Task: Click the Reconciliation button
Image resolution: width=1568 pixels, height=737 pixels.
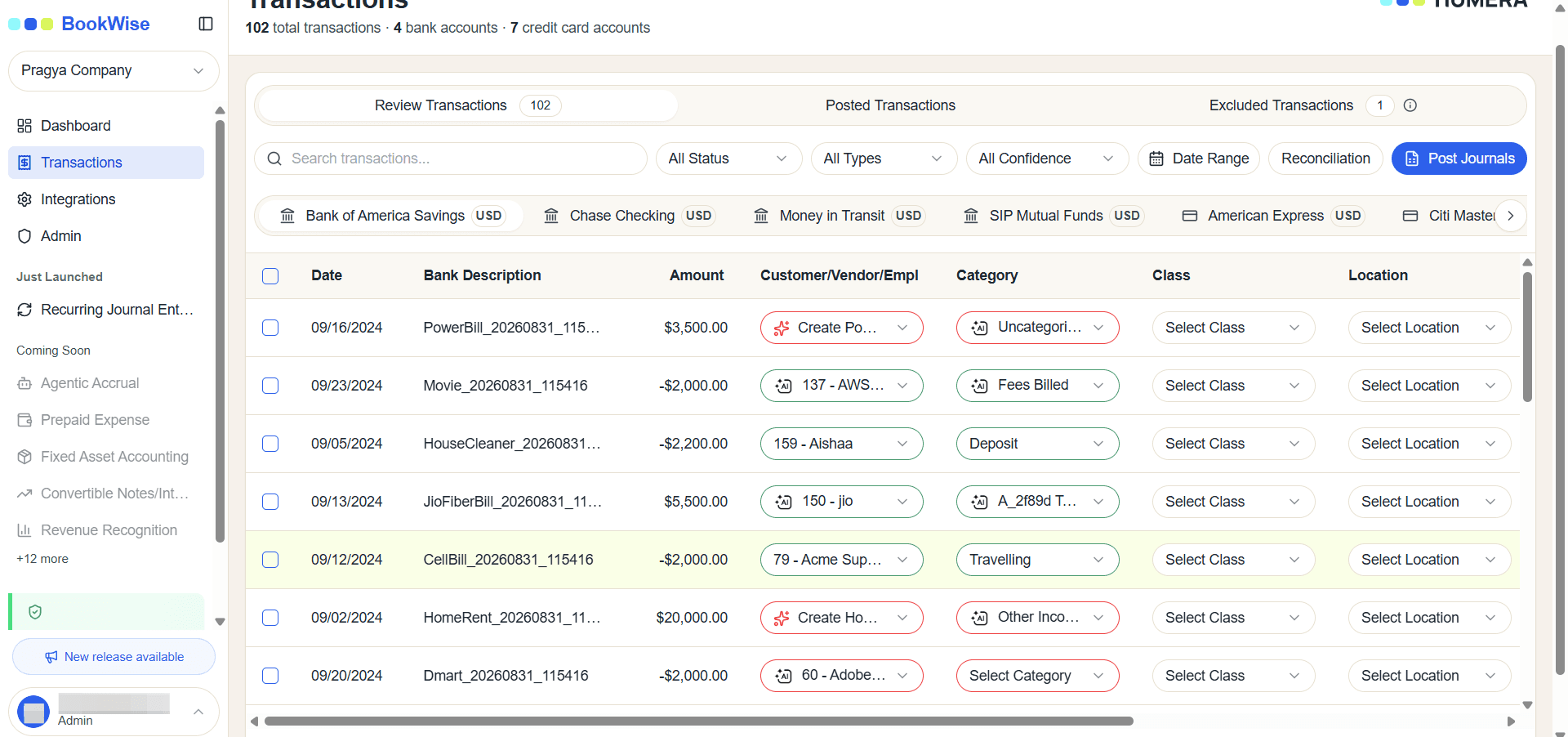Action: pyautogui.click(x=1325, y=159)
